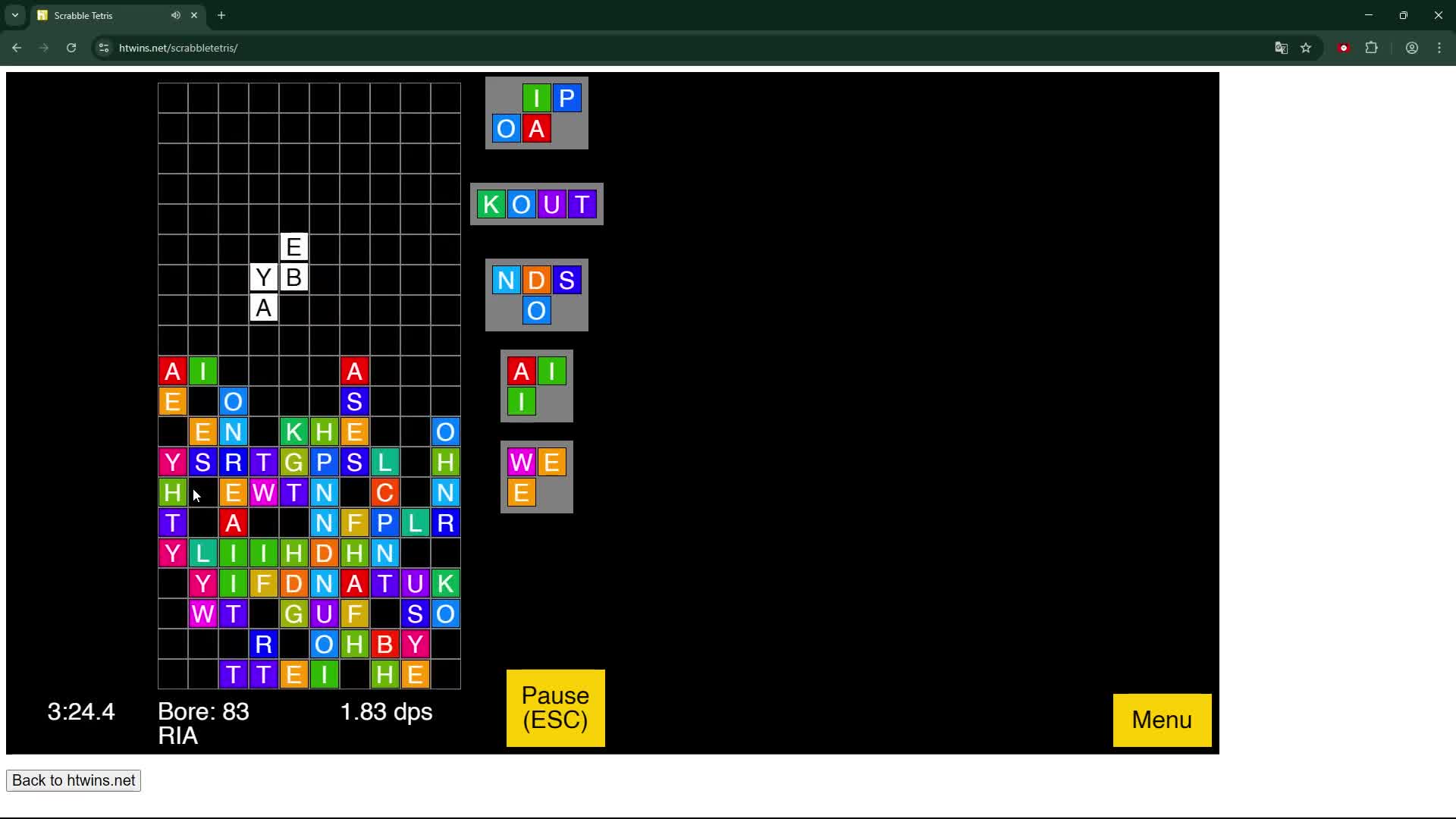Image resolution: width=1456 pixels, height=819 pixels.
Task: Click the Google Translate icon in address bar
Action: (1282, 47)
